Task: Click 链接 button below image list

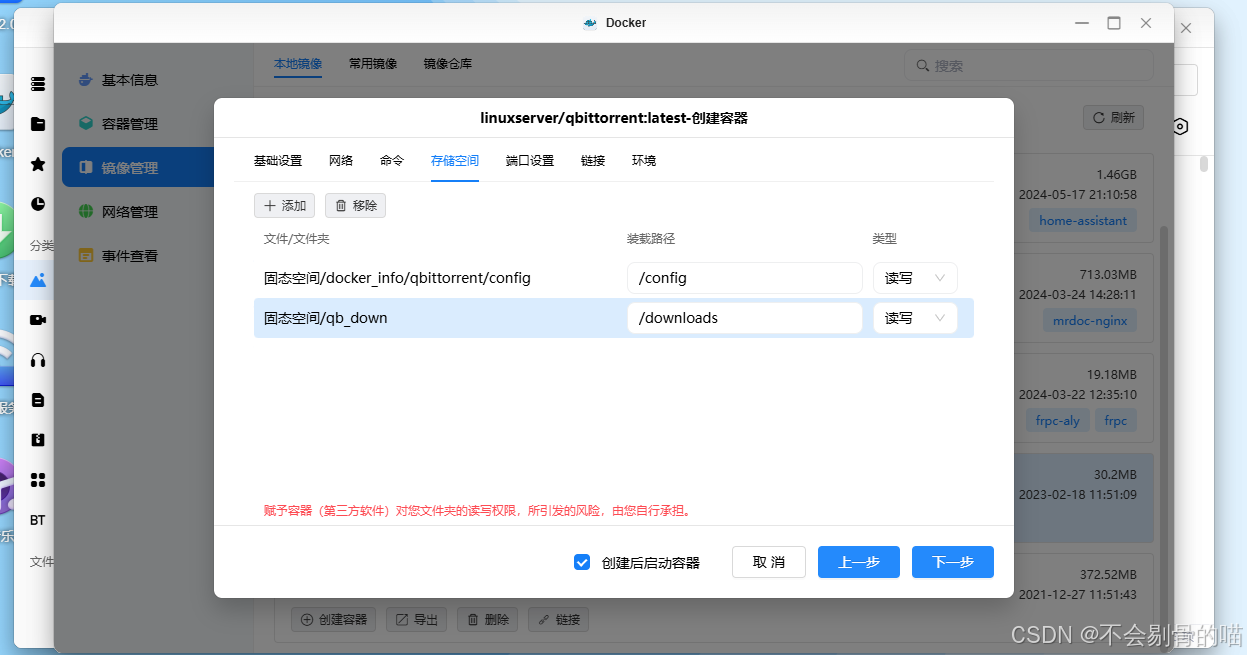Action: (559, 620)
